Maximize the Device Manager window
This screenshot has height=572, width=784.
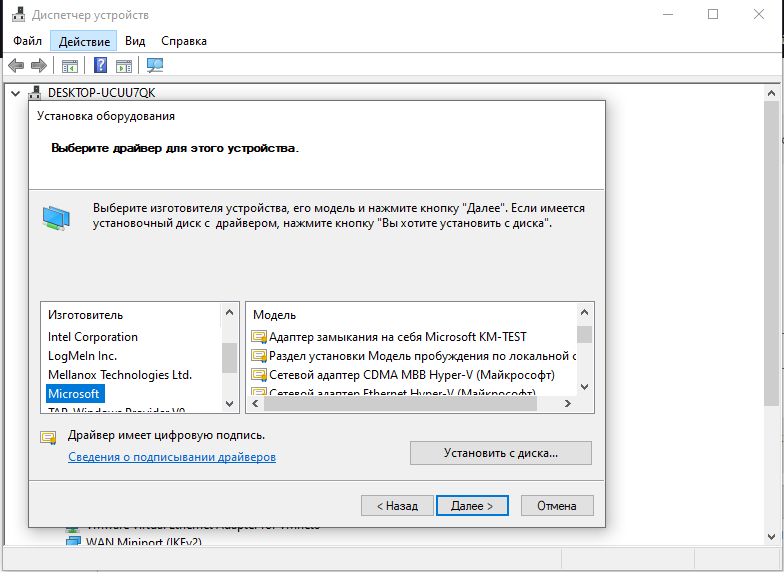(713, 14)
